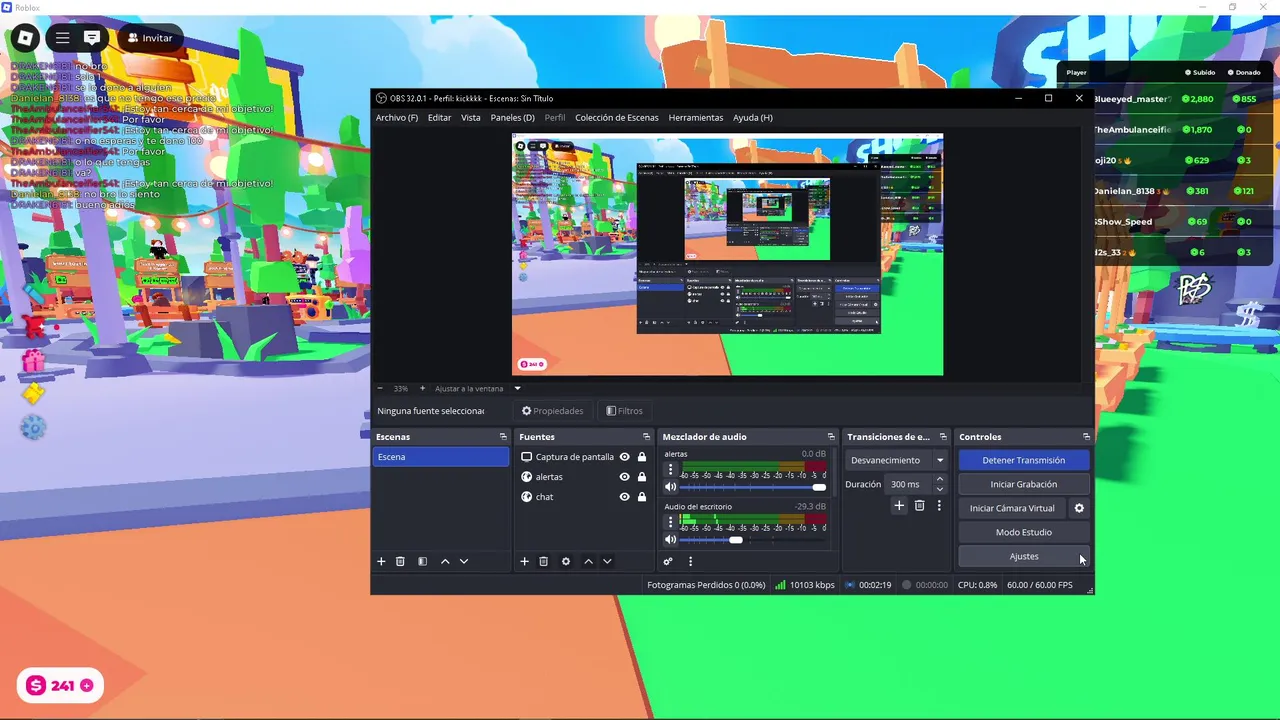Open the Paneles menu
1280x720 pixels.
coord(512,118)
